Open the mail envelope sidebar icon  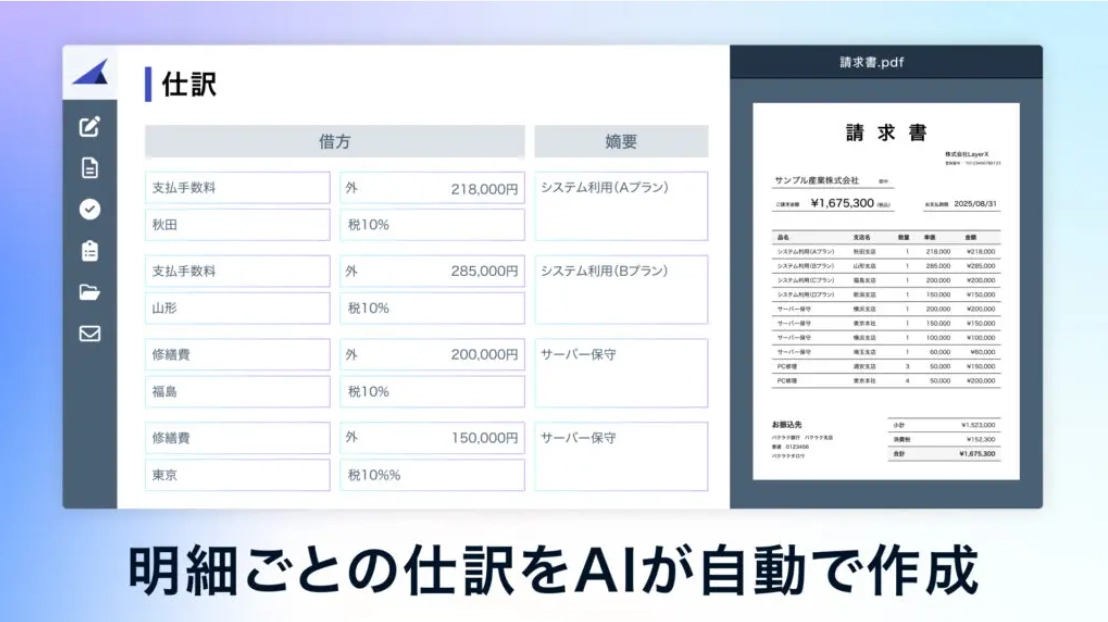[90, 333]
